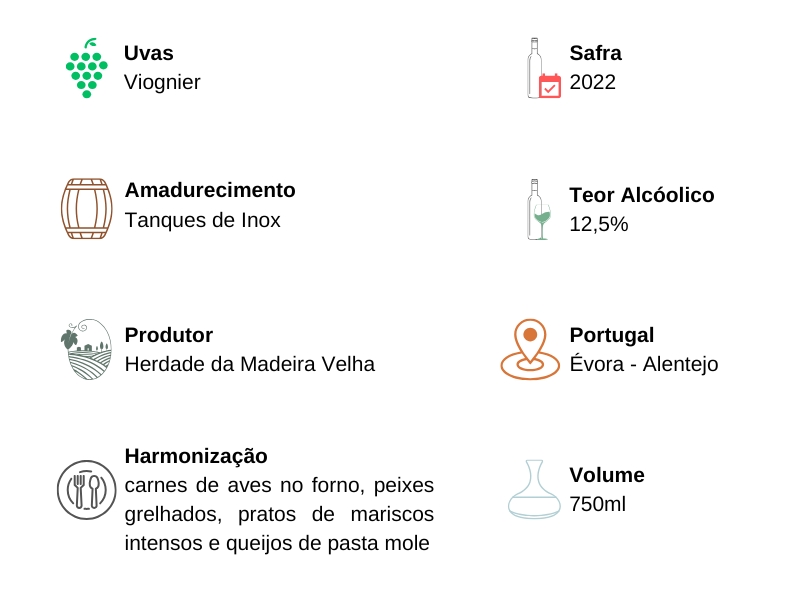Click the food pairing description paragraph
Screen dimensions: 800x600
click(x=279, y=514)
